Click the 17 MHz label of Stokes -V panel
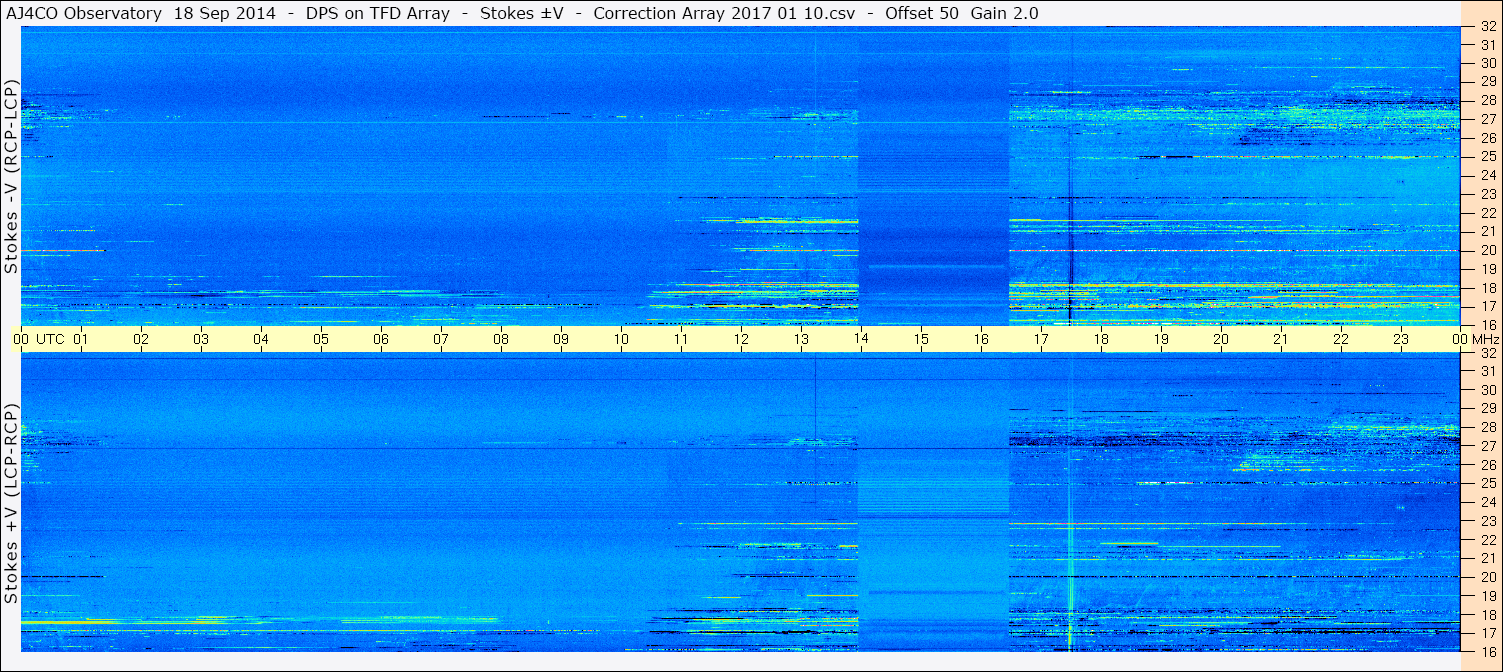 [1488, 306]
